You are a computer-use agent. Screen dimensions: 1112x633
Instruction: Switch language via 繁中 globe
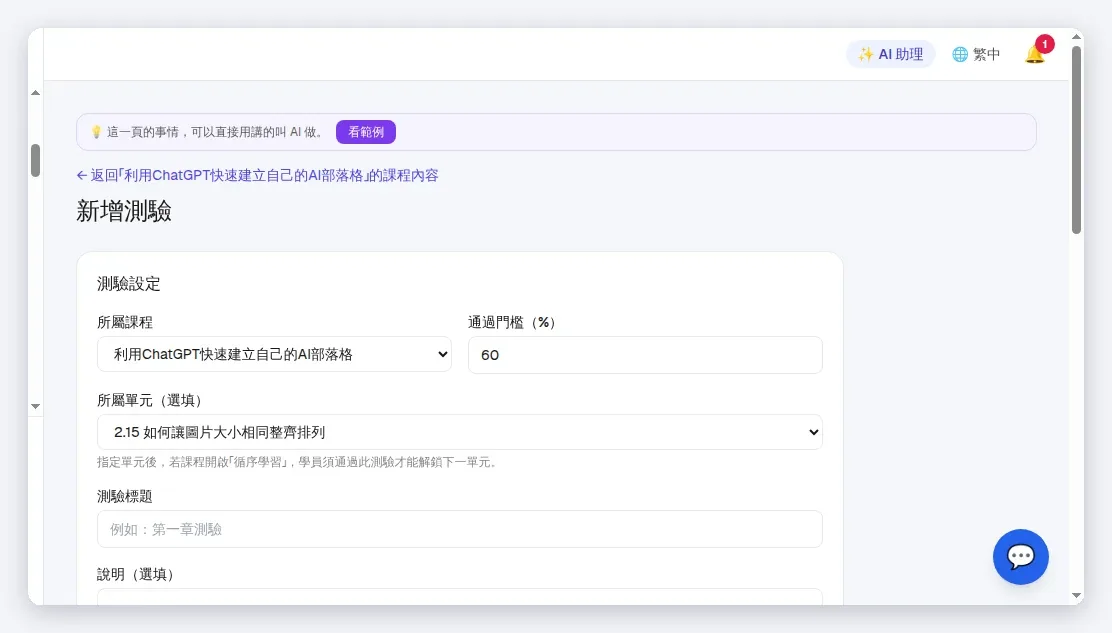976,54
